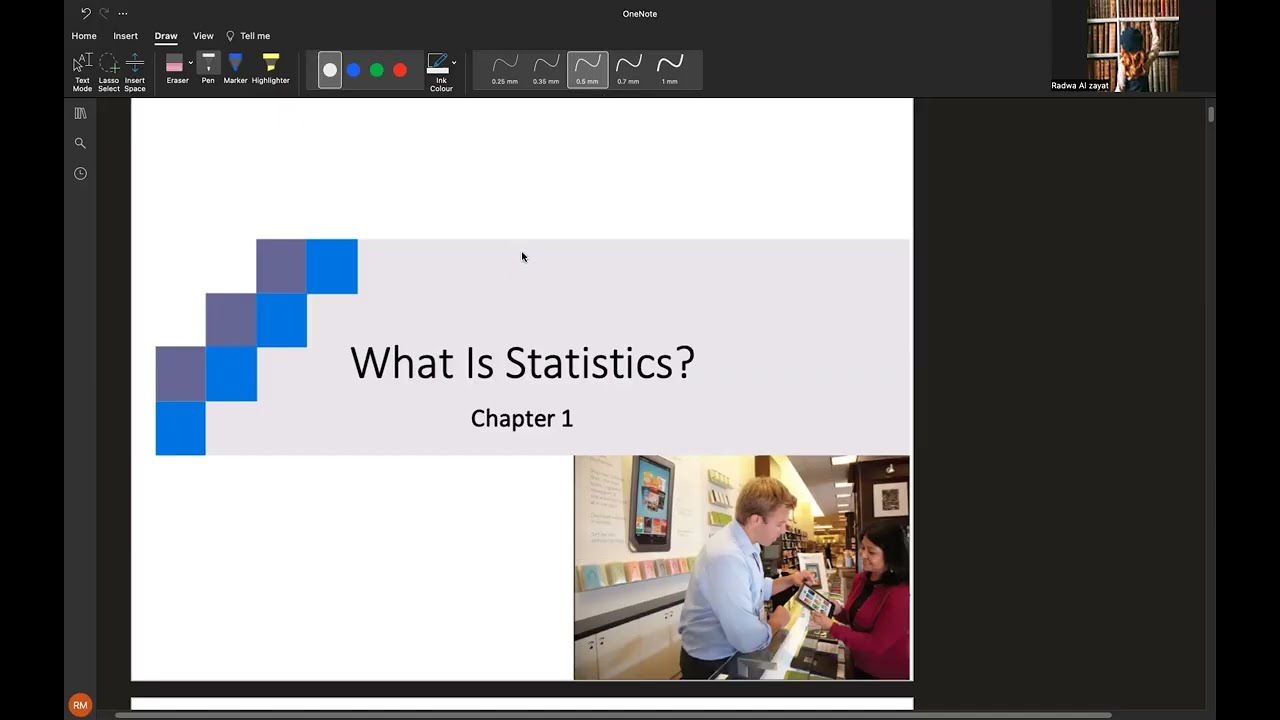This screenshot has width=1280, height=720.
Task: Expand the Eraser options dropdown arrow
Action: [x=191, y=63]
